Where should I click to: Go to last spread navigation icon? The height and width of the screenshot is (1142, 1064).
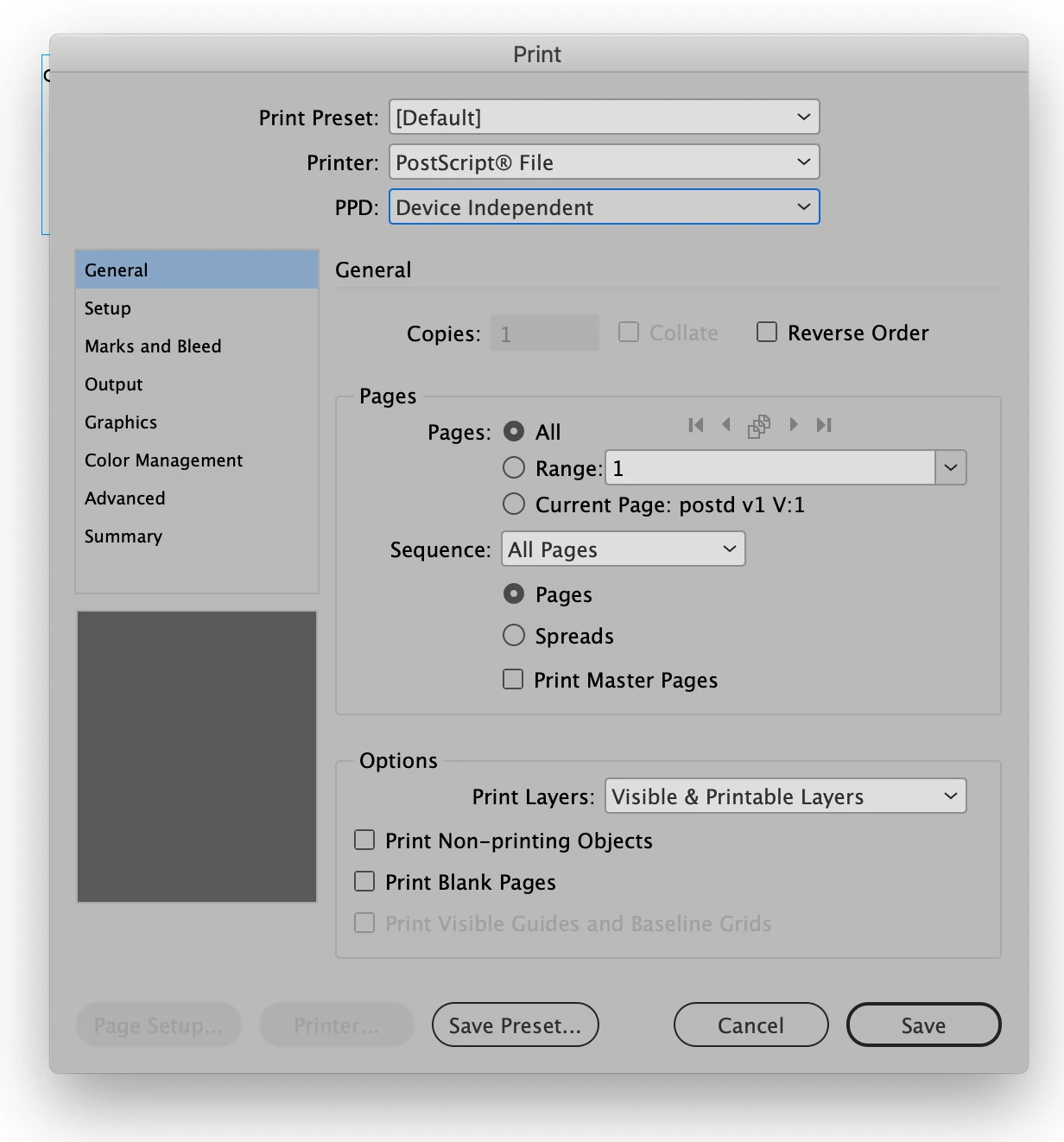824,425
